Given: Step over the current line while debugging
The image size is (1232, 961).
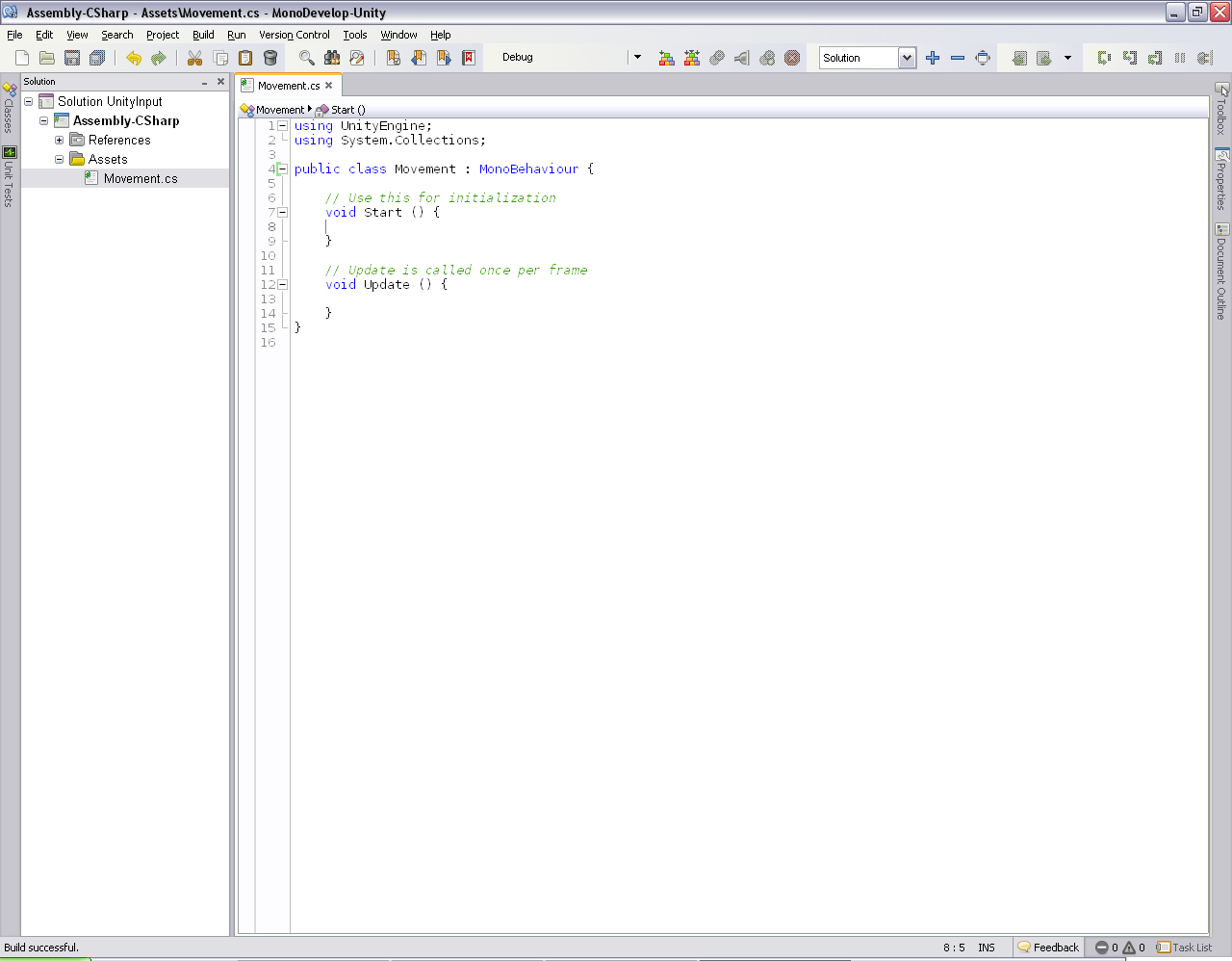Looking at the screenshot, I should click(1104, 58).
